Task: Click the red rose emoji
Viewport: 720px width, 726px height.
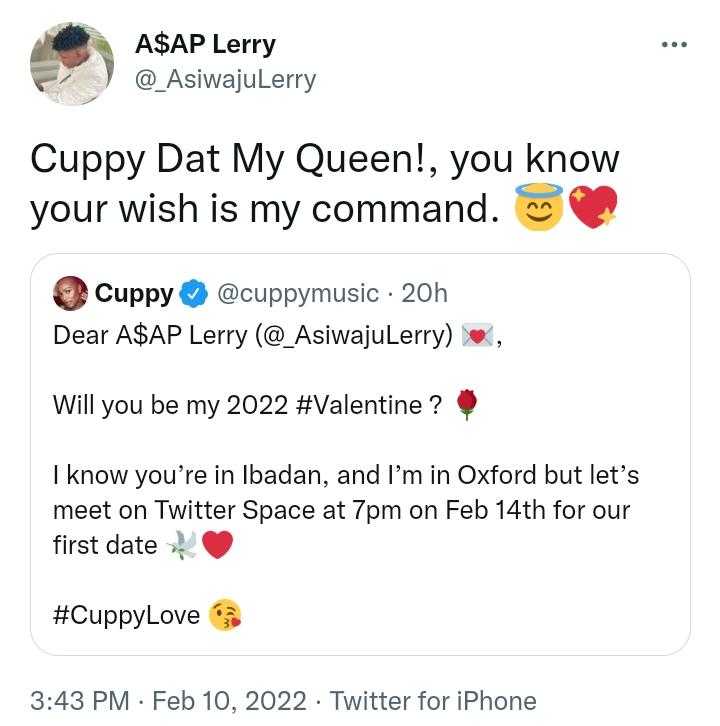Action: (467, 404)
